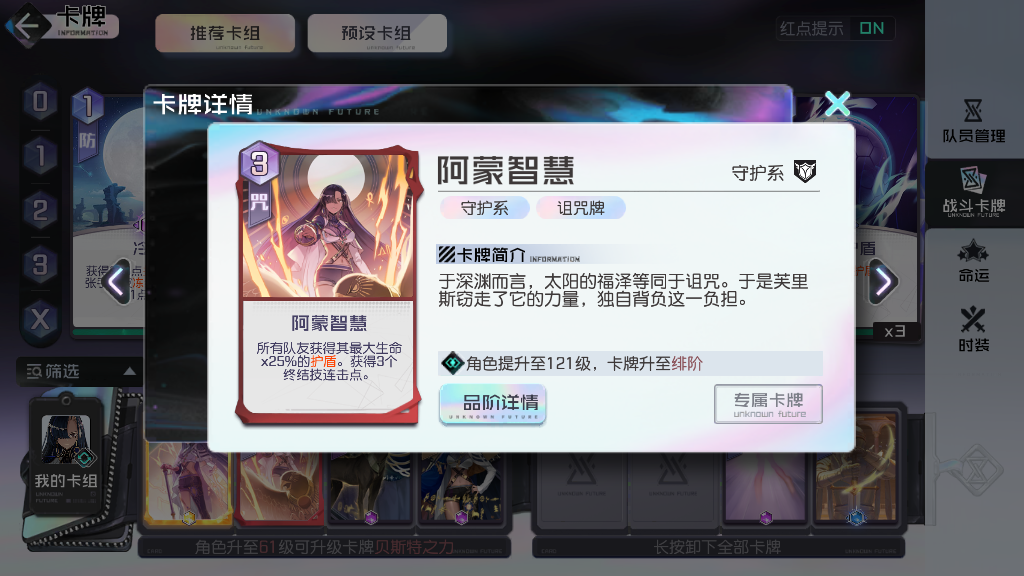Screen dimensions: 1024x576
Task: Select the 诅咒牌 curse card tag
Action: [581, 208]
